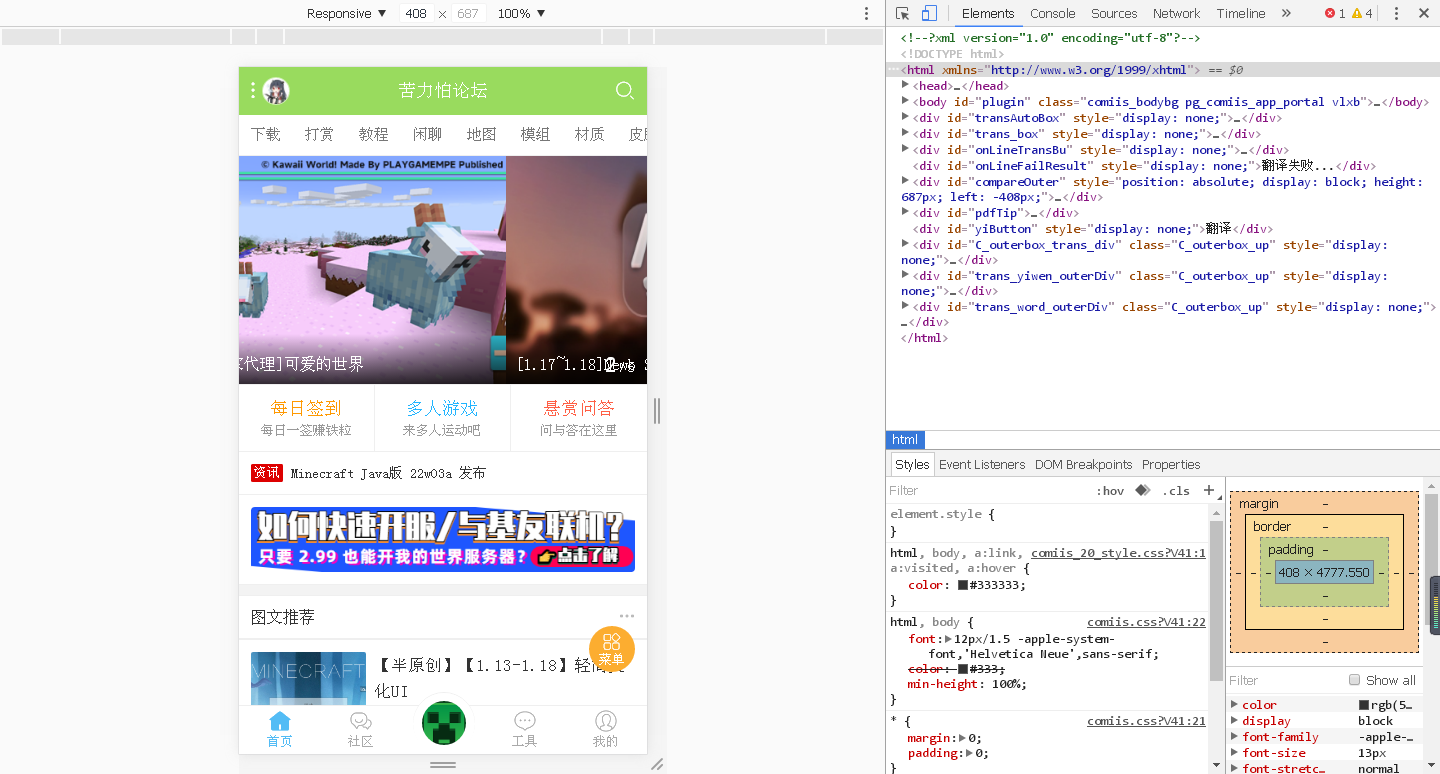
Task: Select the 教程 category in forum nav
Action: 373,134
